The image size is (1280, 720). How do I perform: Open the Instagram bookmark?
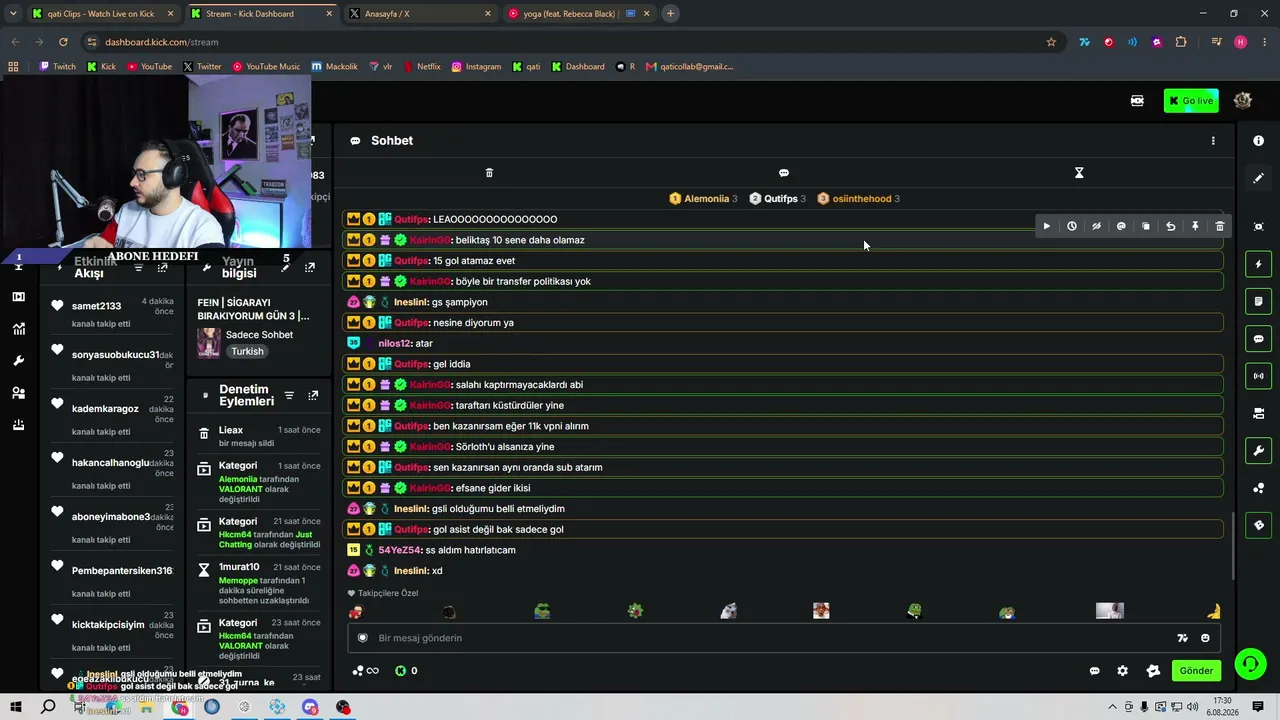tap(476, 67)
